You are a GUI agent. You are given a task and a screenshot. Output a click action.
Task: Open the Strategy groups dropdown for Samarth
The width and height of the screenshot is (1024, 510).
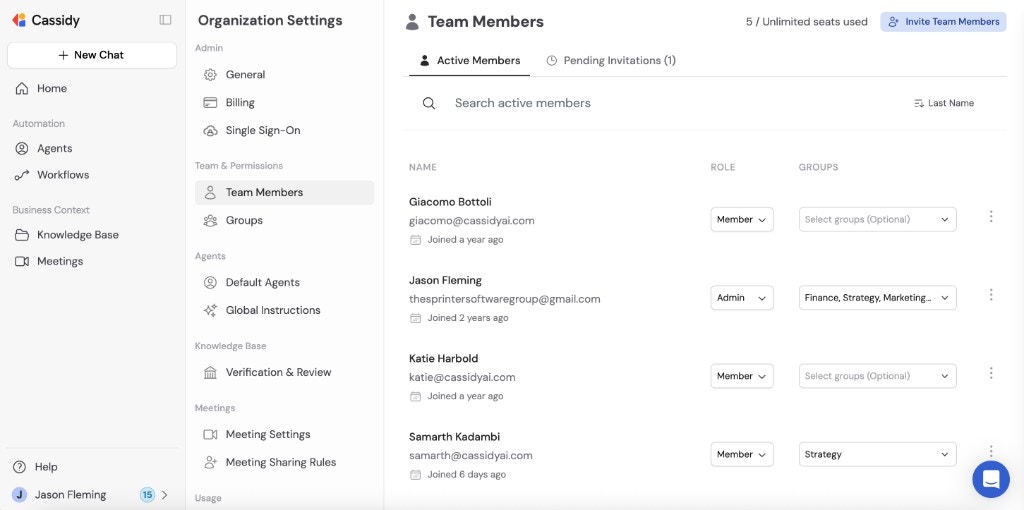(878, 454)
